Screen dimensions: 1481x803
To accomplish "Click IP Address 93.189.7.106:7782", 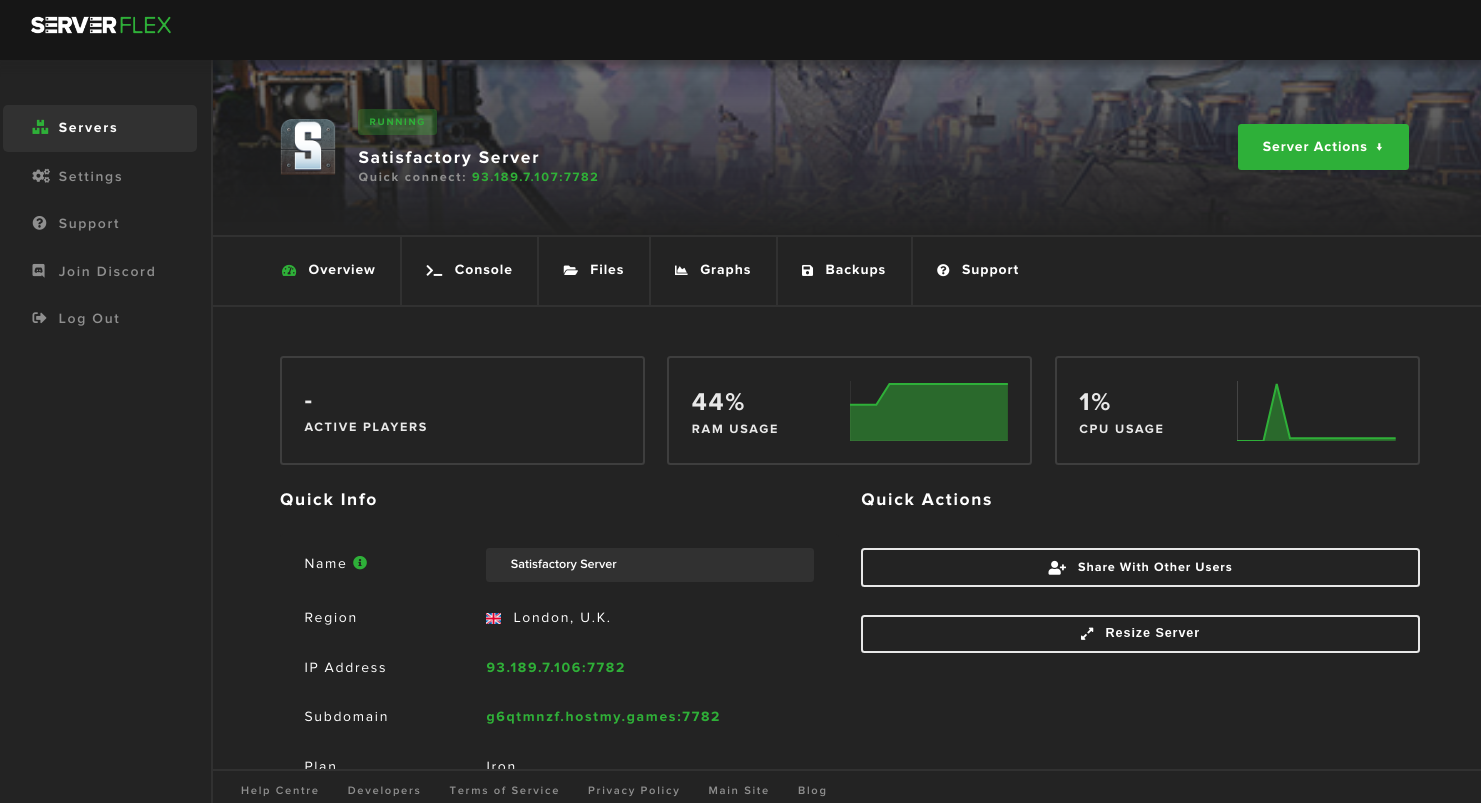I will [x=555, y=668].
